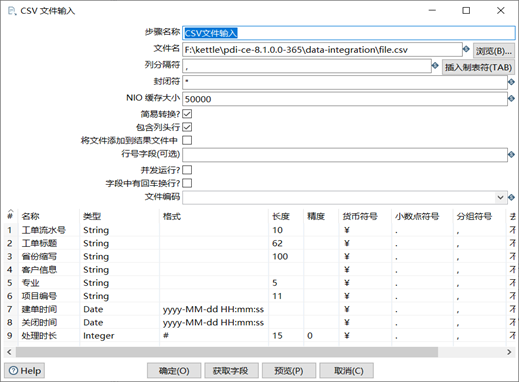Screen dimensions: 519x382
Task: Toggle the 包含列头行 checkbox
Action: click(x=187, y=127)
